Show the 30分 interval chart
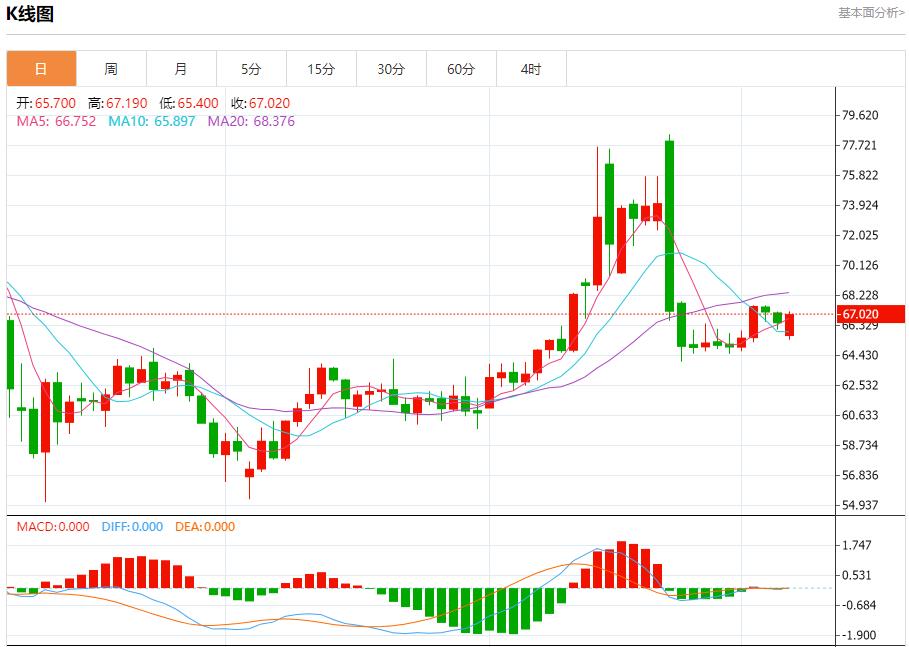Viewport: 909px width, 647px height. pyautogui.click(x=391, y=69)
